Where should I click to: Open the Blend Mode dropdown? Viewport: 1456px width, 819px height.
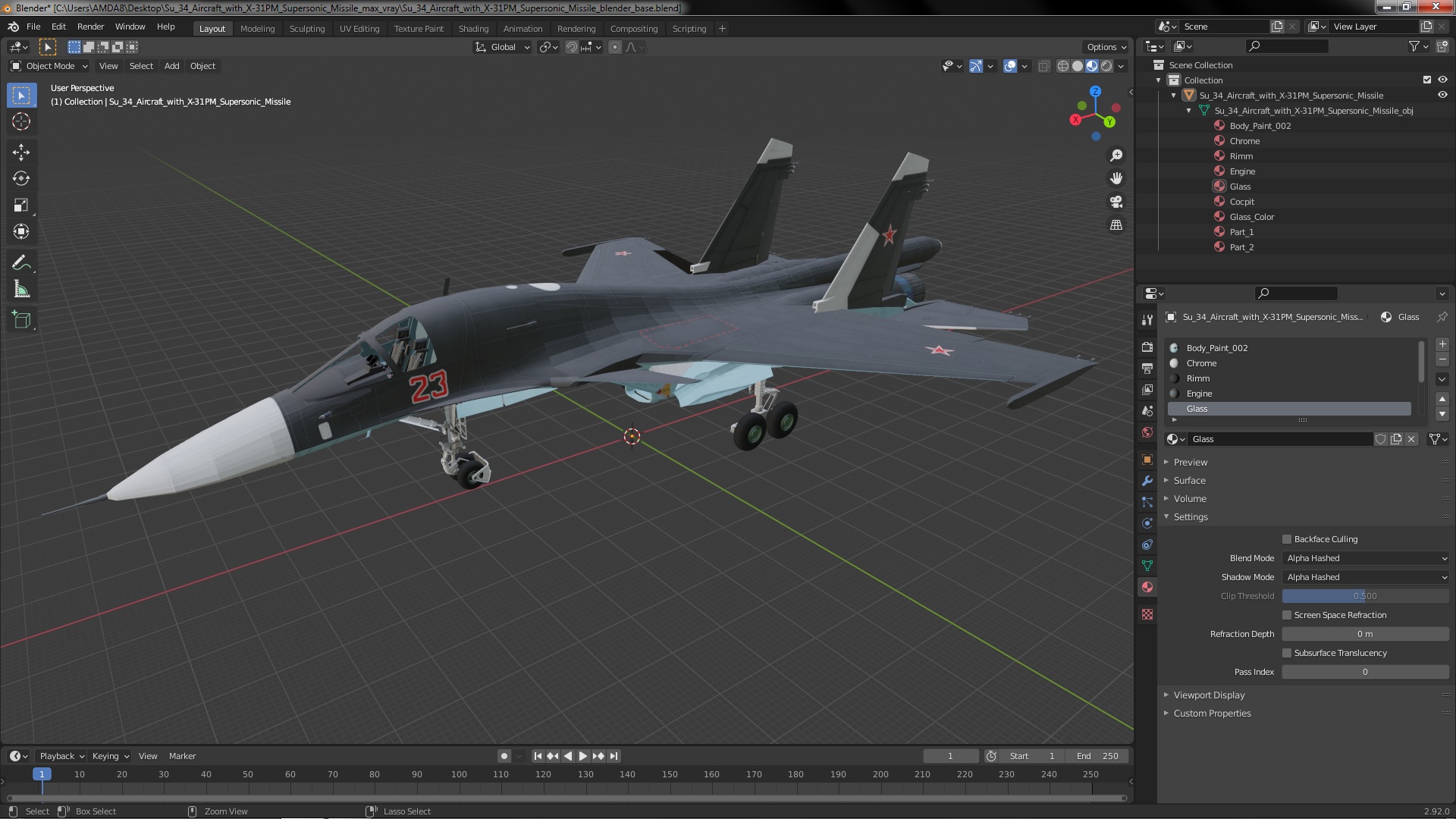1366,558
